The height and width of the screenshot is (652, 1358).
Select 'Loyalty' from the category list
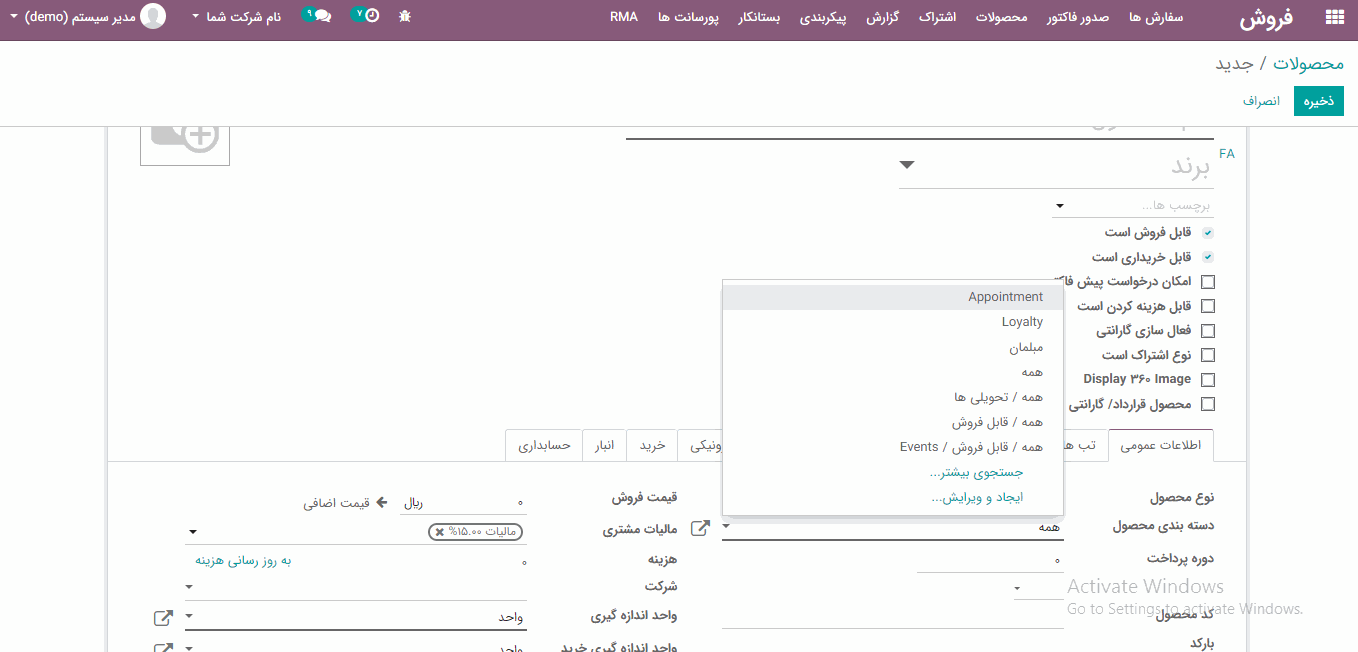click(1022, 322)
